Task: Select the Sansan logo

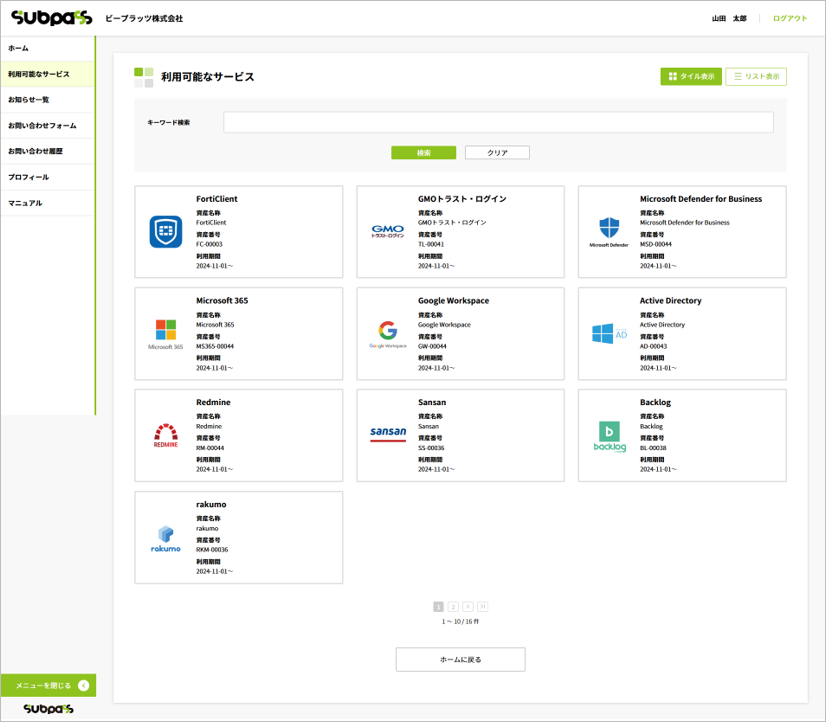Action: coord(388,434)
